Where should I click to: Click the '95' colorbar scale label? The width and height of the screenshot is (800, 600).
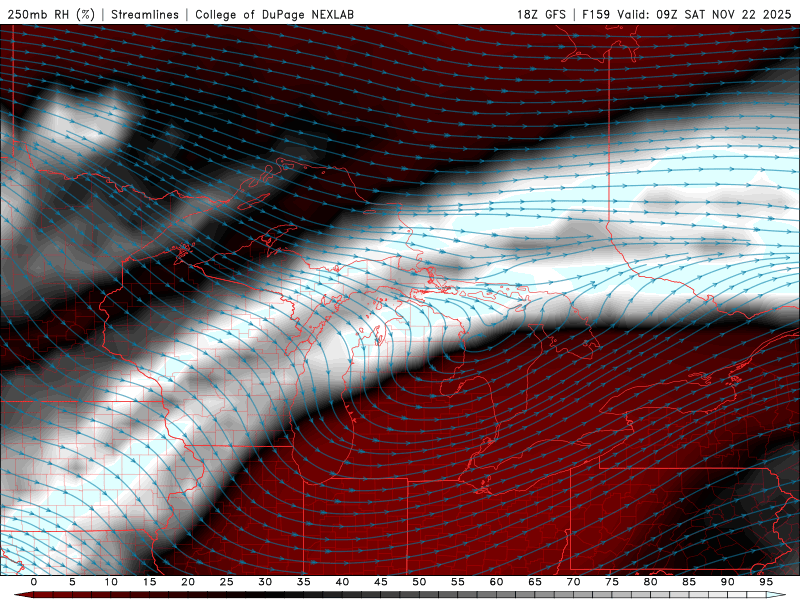pos(766,582)
